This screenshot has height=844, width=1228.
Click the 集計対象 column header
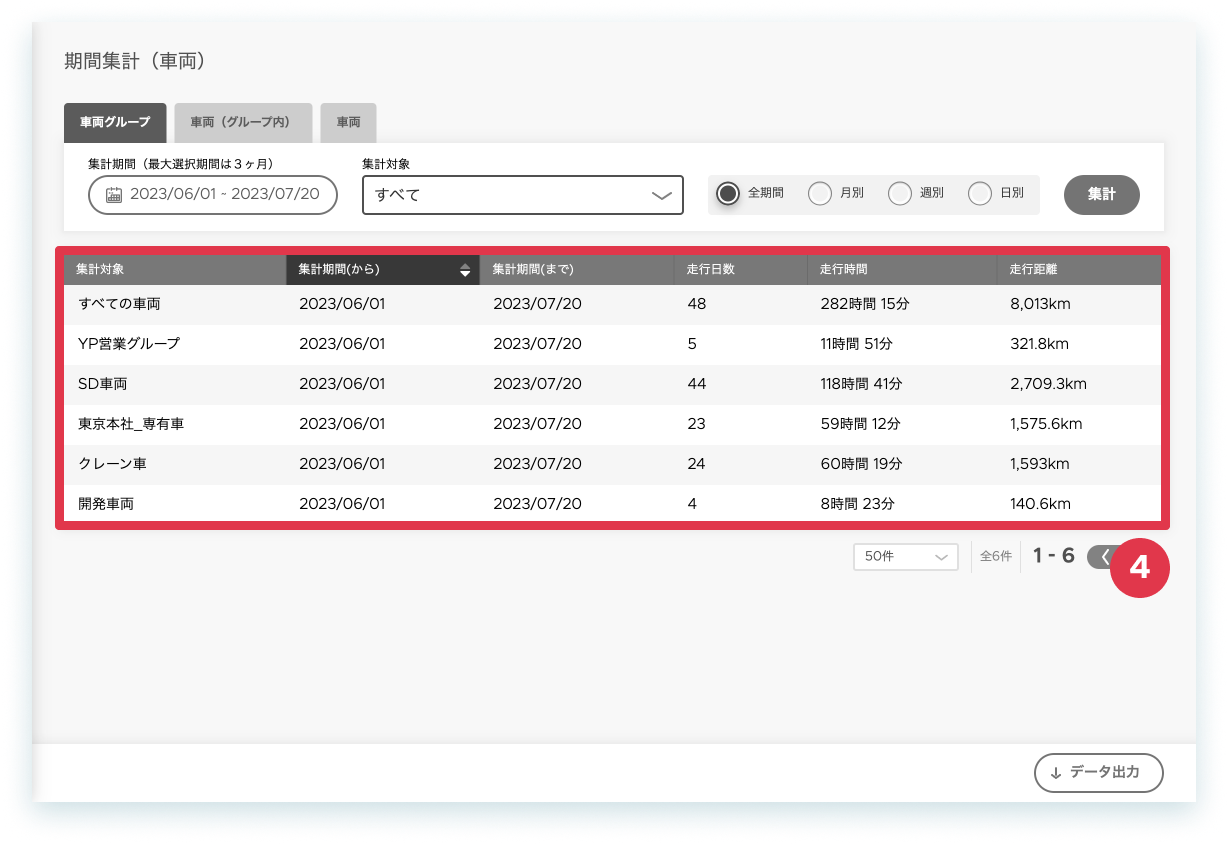[x=175, y=270]
